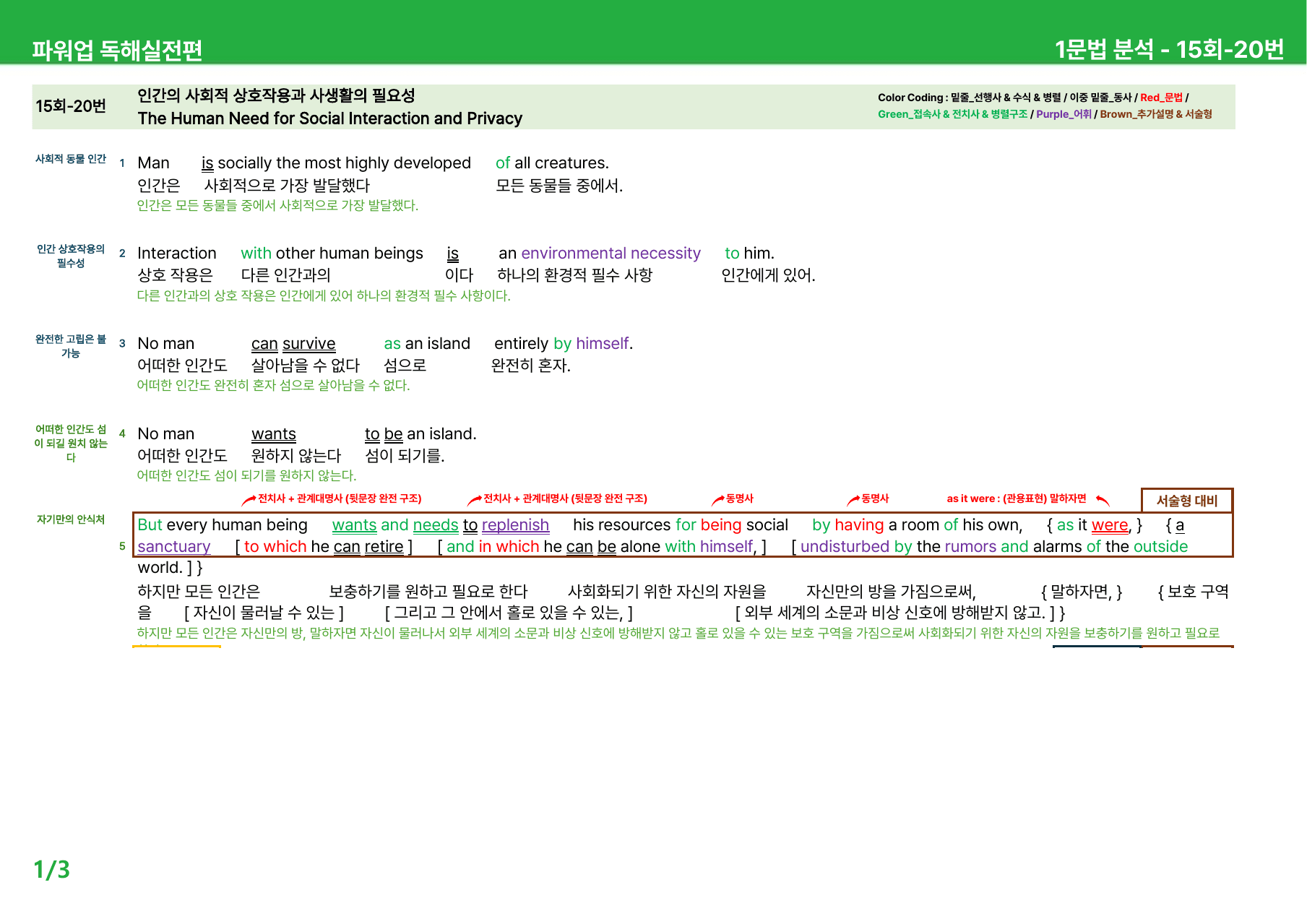Click the English title 'The Human Need for Social Interaction and Privacy'
The image size is (1307, 924).
coord(329,118)
